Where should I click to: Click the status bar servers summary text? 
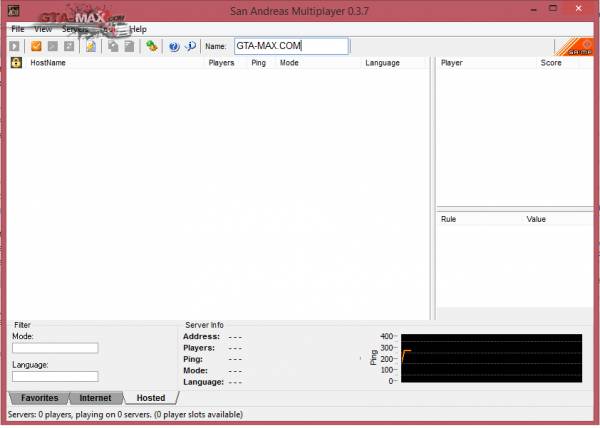click(x=125, y=415)
